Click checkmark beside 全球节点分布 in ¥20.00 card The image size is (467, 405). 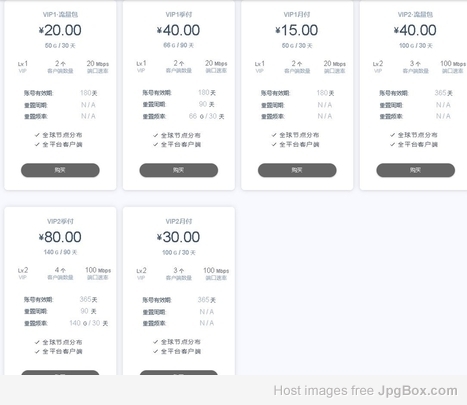point(37,135)
